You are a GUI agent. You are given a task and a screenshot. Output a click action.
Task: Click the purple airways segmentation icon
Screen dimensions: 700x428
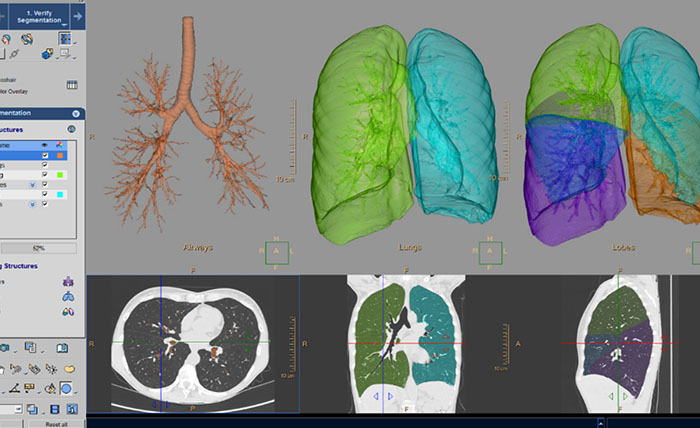(68, 282)
